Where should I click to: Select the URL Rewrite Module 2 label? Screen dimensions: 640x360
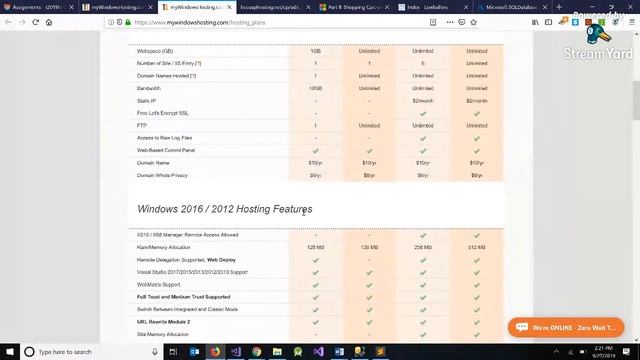click(163, 322)
